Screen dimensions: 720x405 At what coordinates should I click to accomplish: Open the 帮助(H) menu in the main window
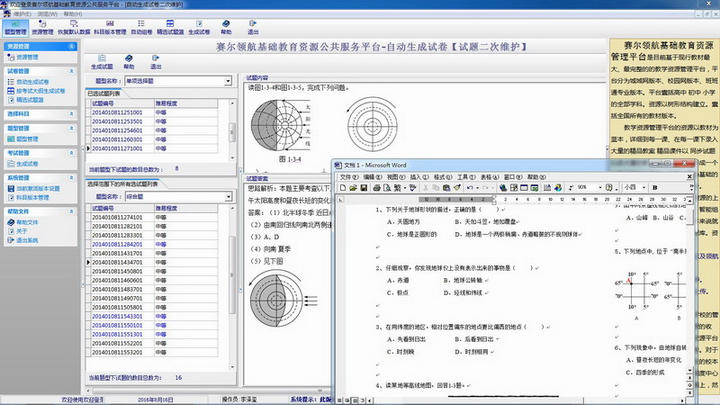point(73,14)
